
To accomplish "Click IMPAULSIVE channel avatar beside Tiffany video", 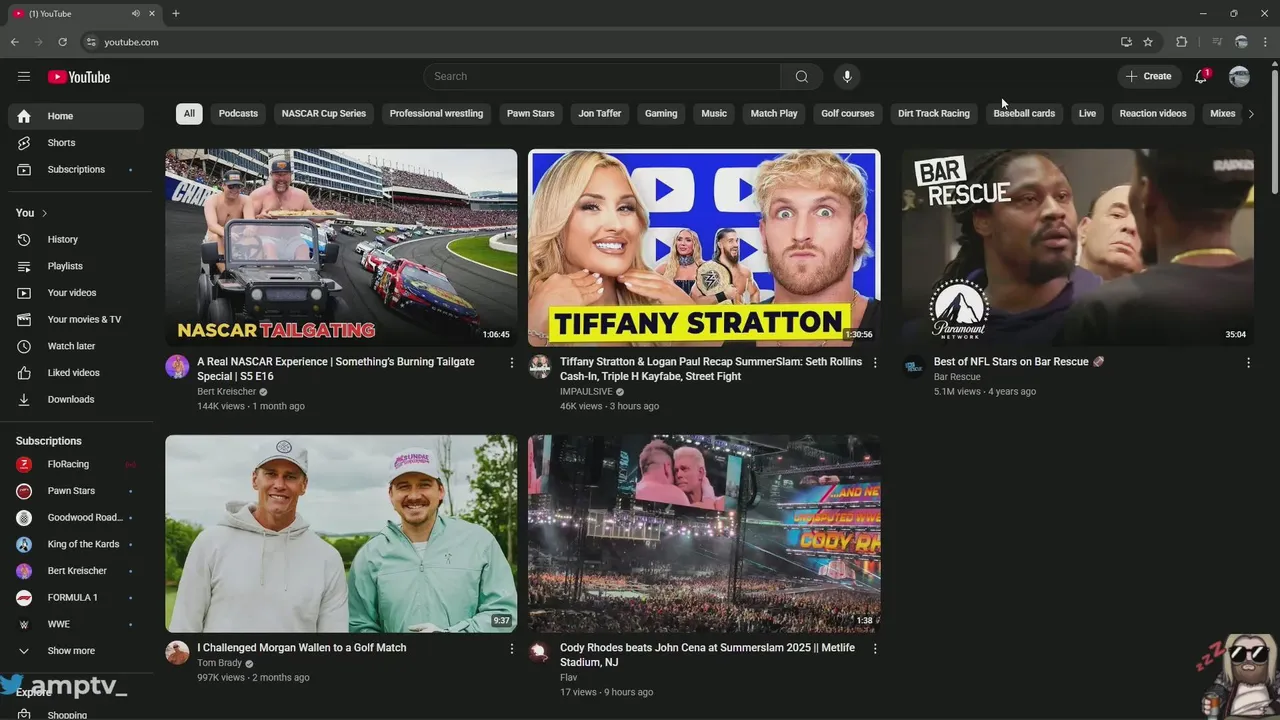I will click(540, 366).
